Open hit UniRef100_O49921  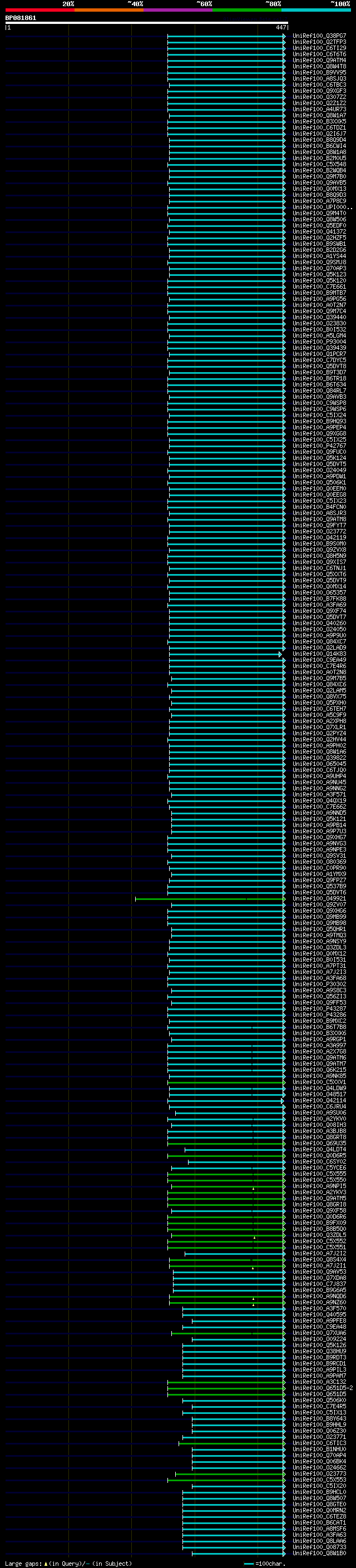click(319, 898)
